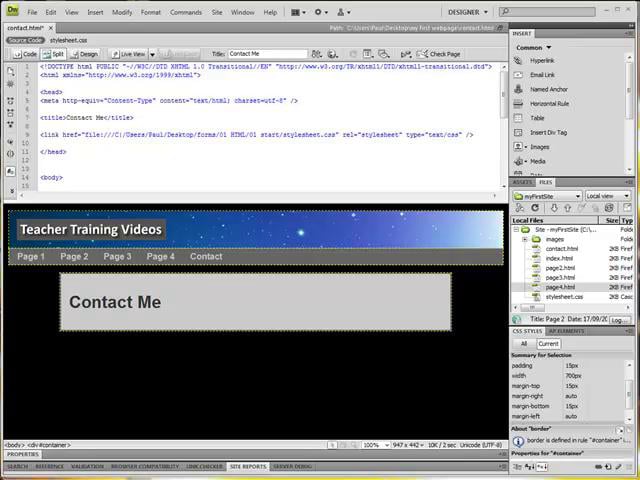Screen dimensions: 640x480
Task: Click the Contact Me heading in design view
Action: [x=115, y=302]
